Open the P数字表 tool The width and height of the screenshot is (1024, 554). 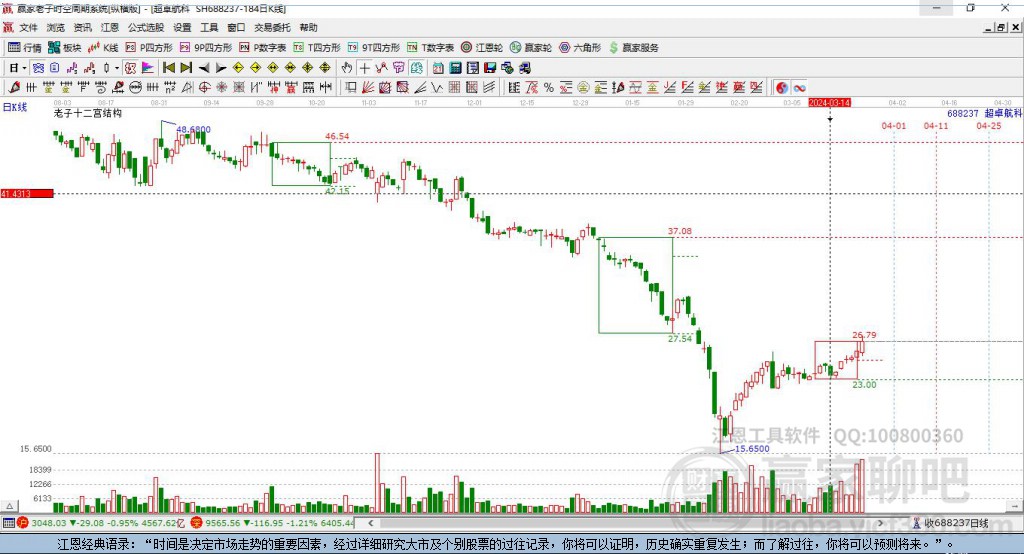click(263, 48)
